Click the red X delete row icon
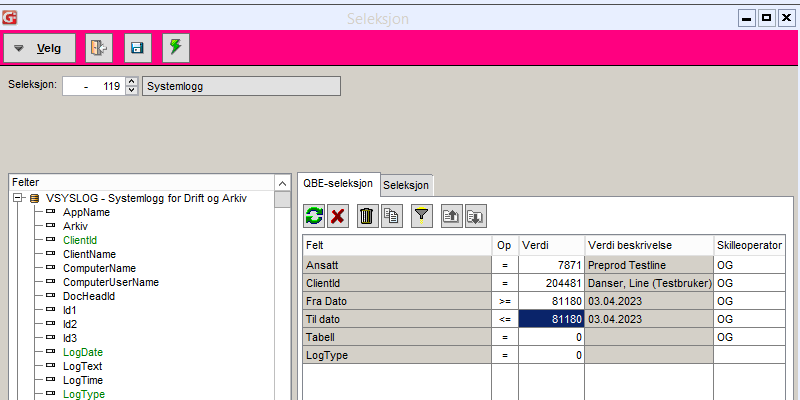Screen dimensions: 800x400 [337, 216]
